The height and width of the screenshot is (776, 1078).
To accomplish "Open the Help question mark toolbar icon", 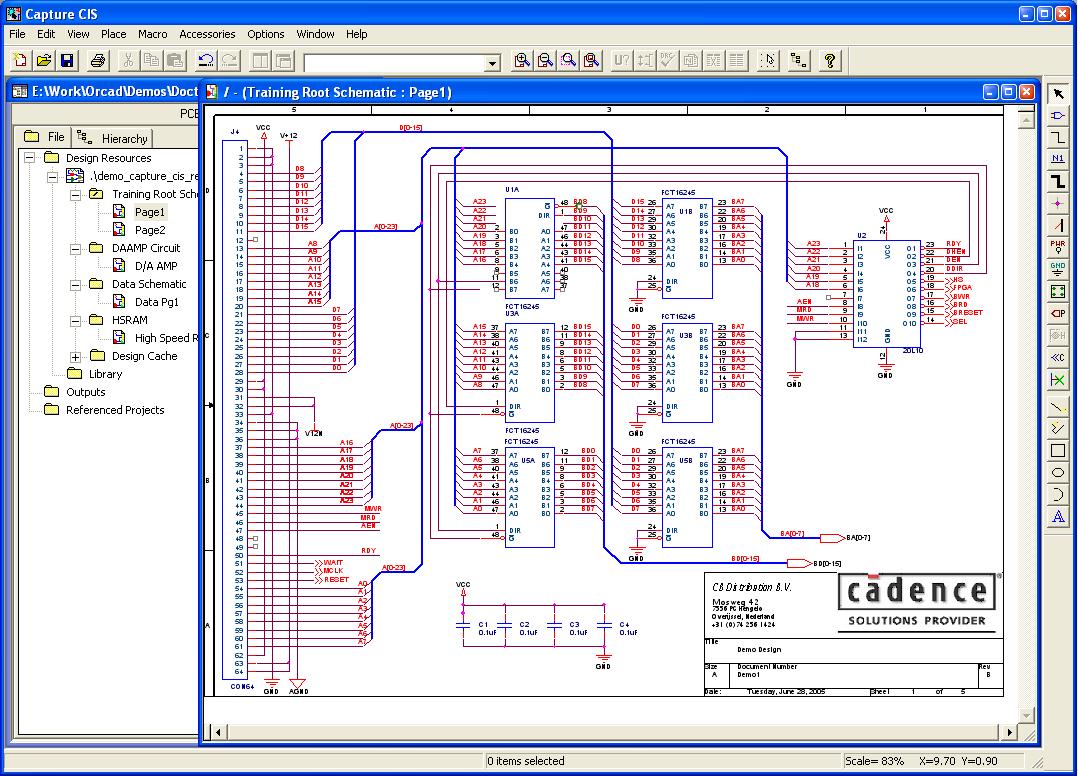I will tap(830, 60).
